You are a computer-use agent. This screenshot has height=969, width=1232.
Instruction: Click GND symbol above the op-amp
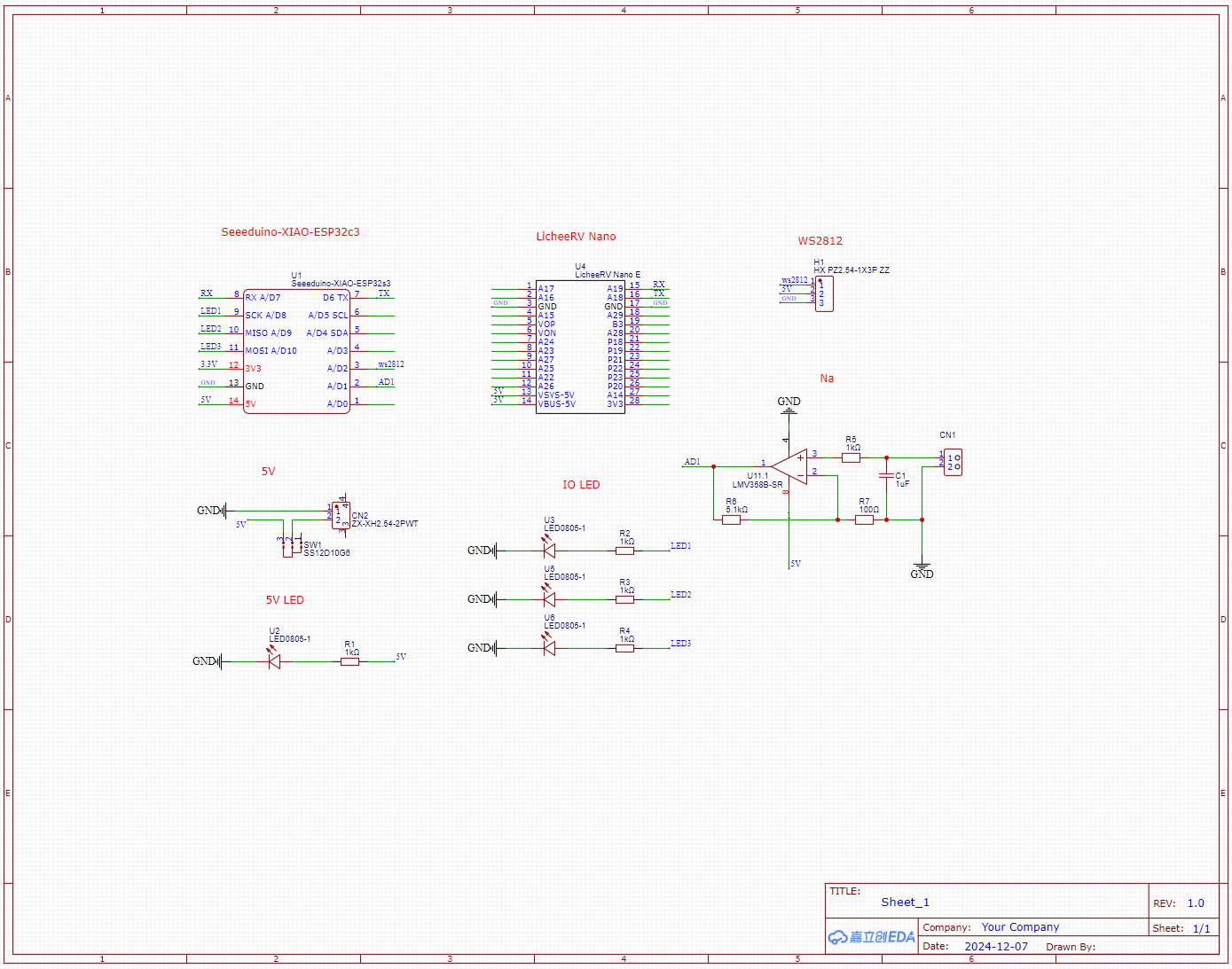click(x=789, y=404)
